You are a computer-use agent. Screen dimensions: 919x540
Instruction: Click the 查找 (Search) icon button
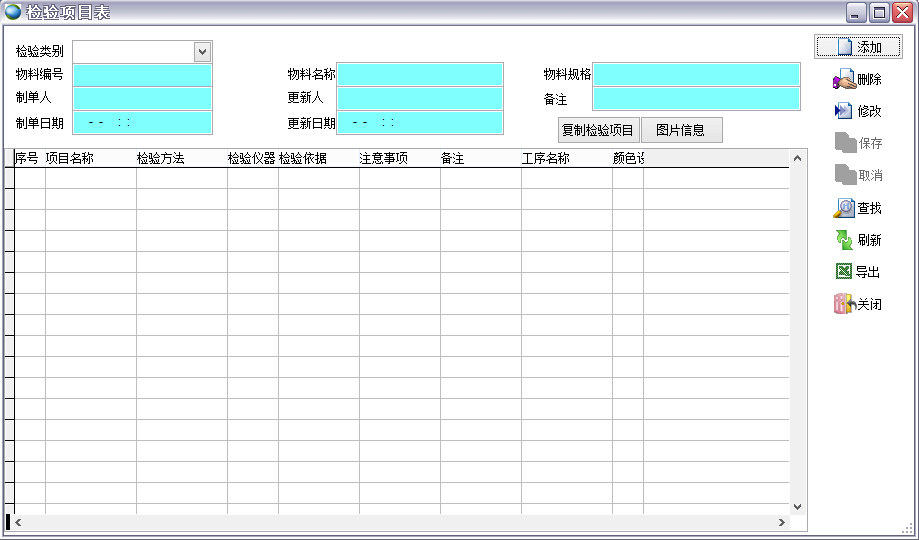(x=858, y=208)
